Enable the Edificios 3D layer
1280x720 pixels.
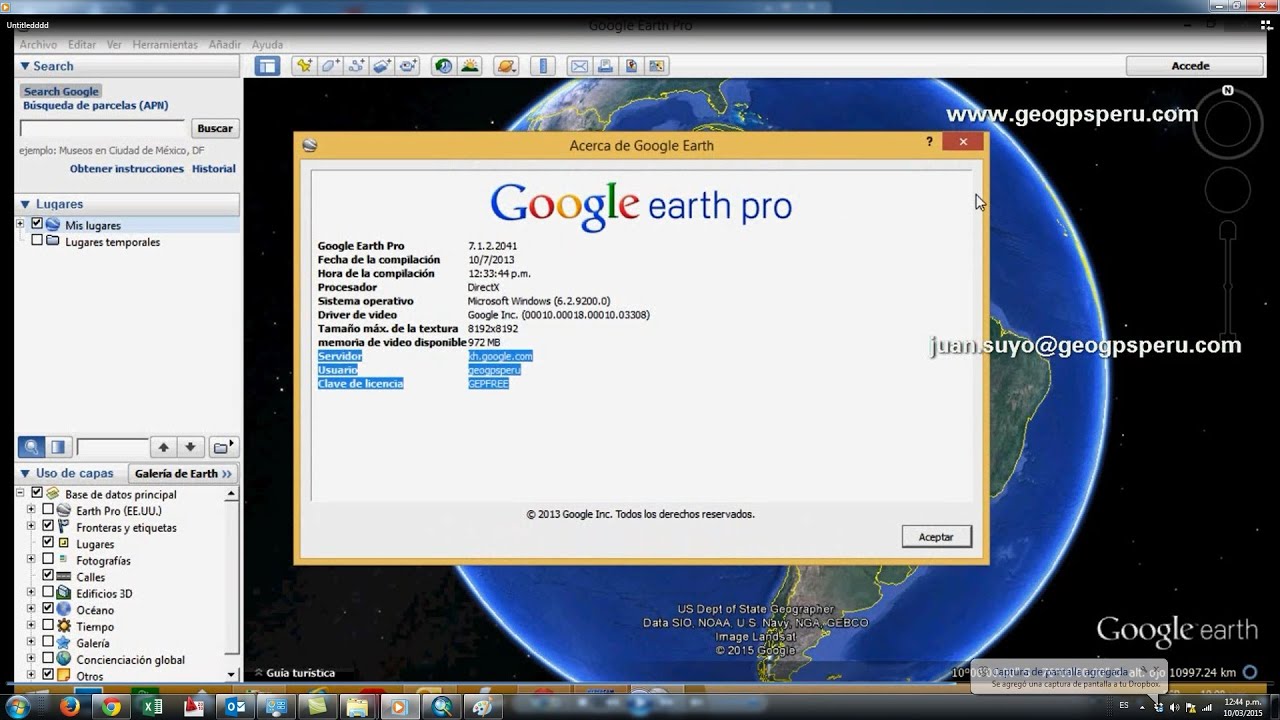coord(47,592)
